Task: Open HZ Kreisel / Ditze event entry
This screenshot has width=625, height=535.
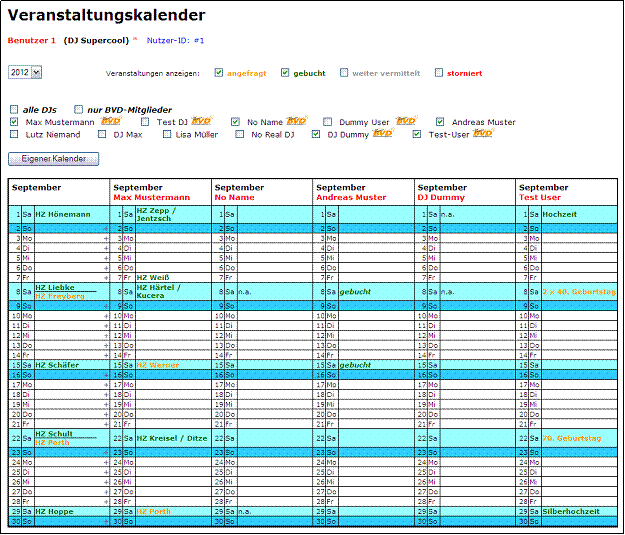Action: click(171, 438)
